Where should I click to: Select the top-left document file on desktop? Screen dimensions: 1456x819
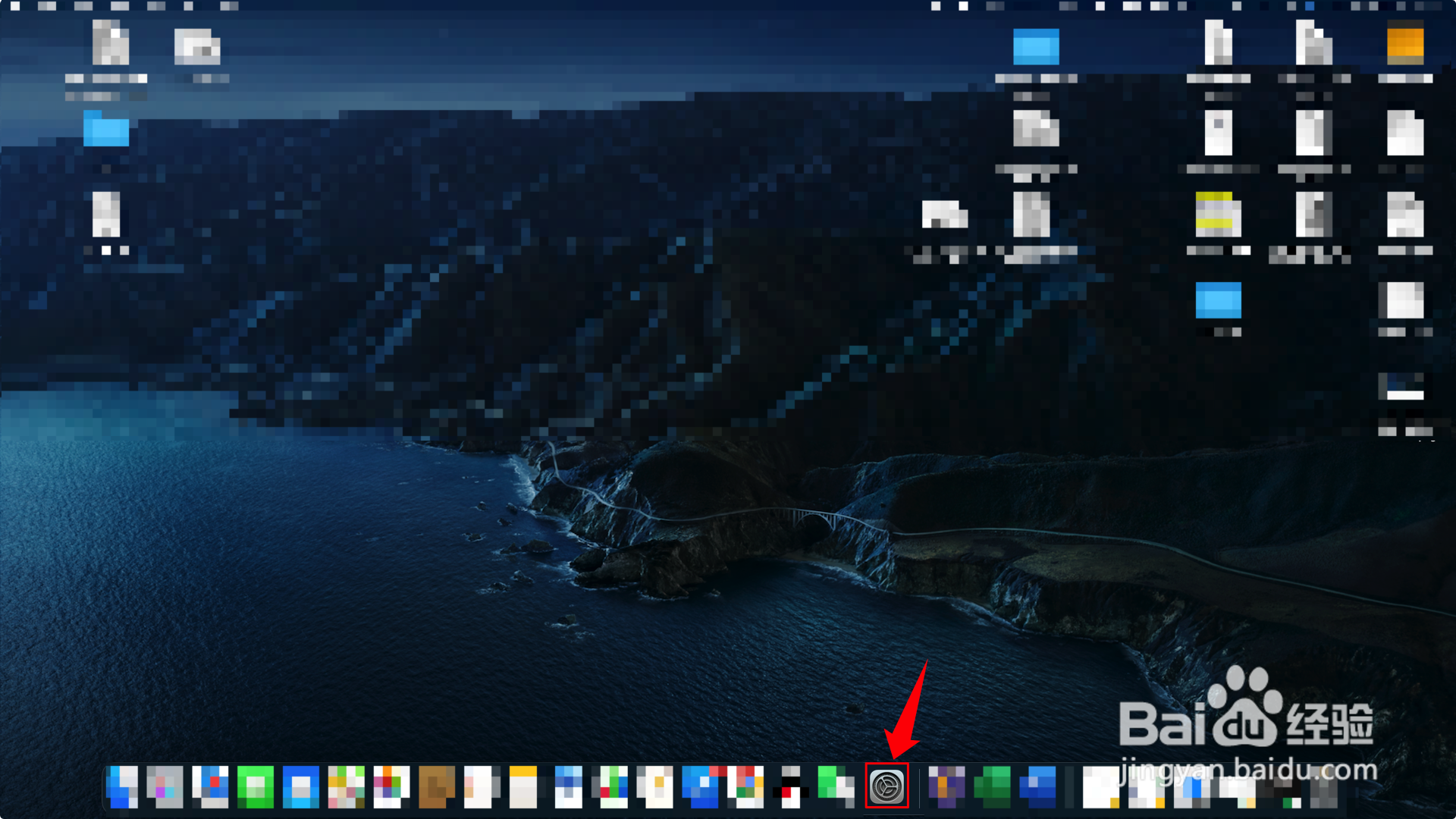[110, 43]
